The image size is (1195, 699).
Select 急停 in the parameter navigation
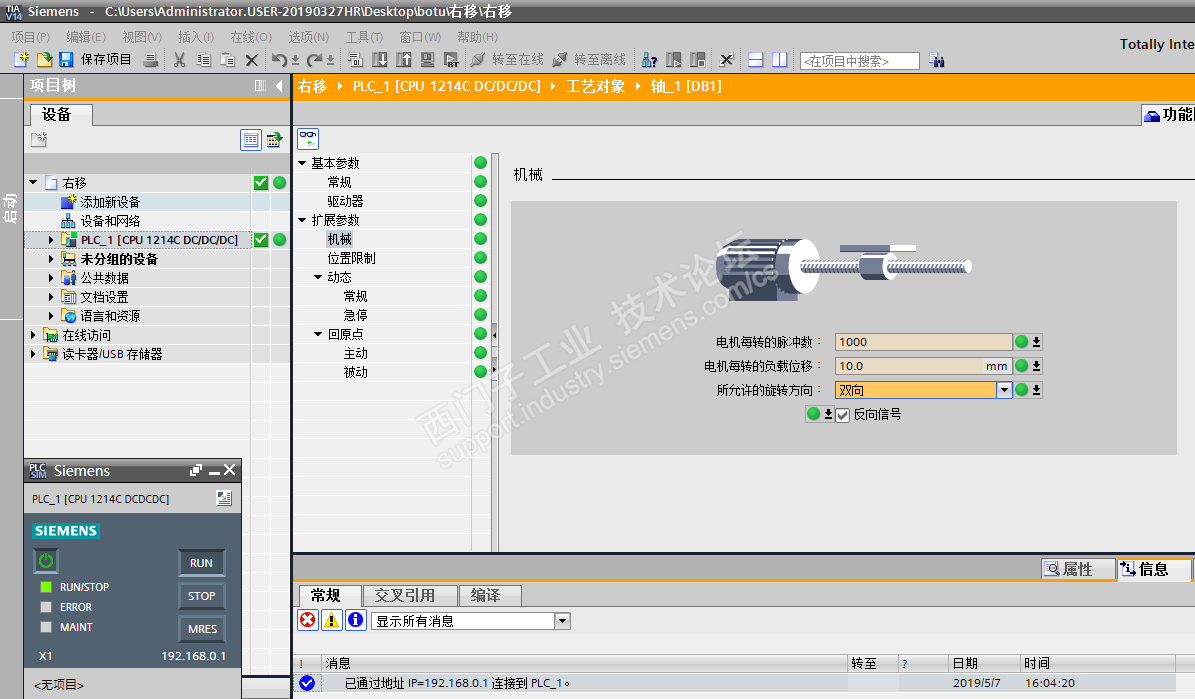[355, 315]
